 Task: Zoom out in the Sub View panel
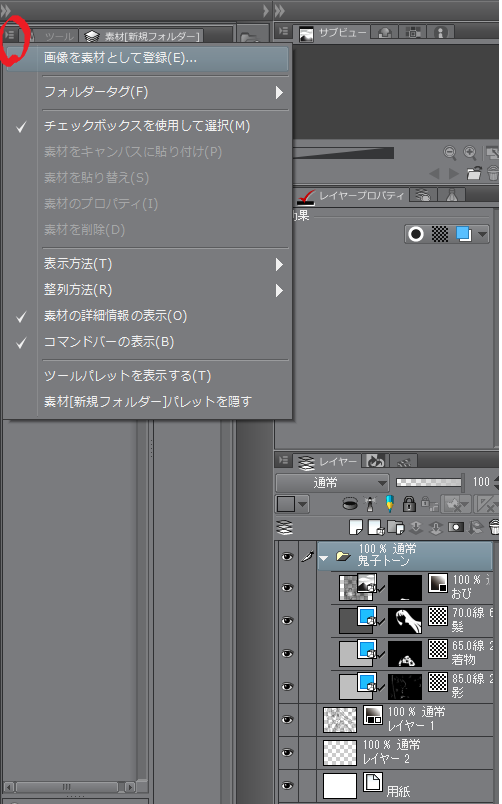pyautogui.click(x=450, y=152)
